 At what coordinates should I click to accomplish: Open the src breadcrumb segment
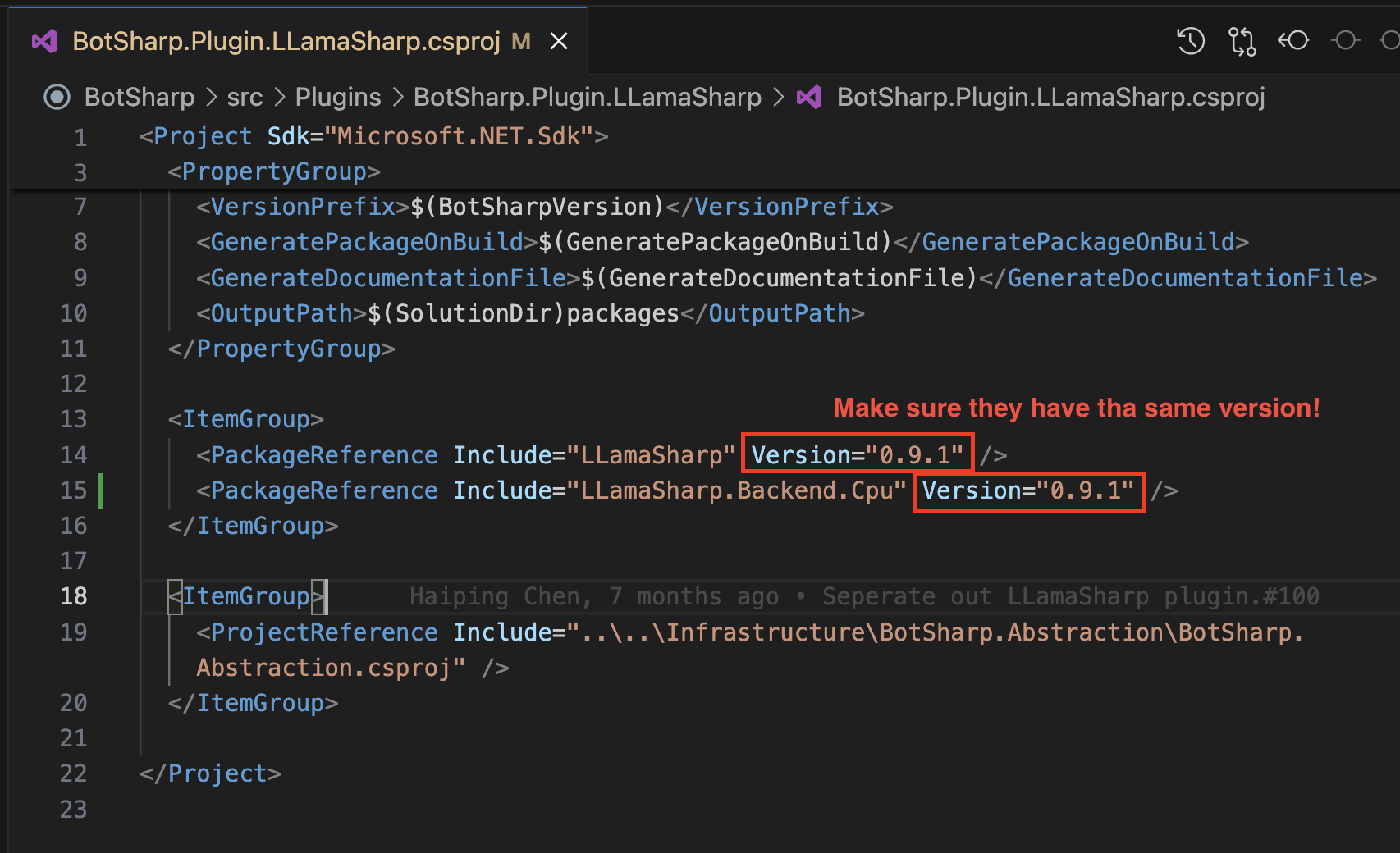[245, 97]
